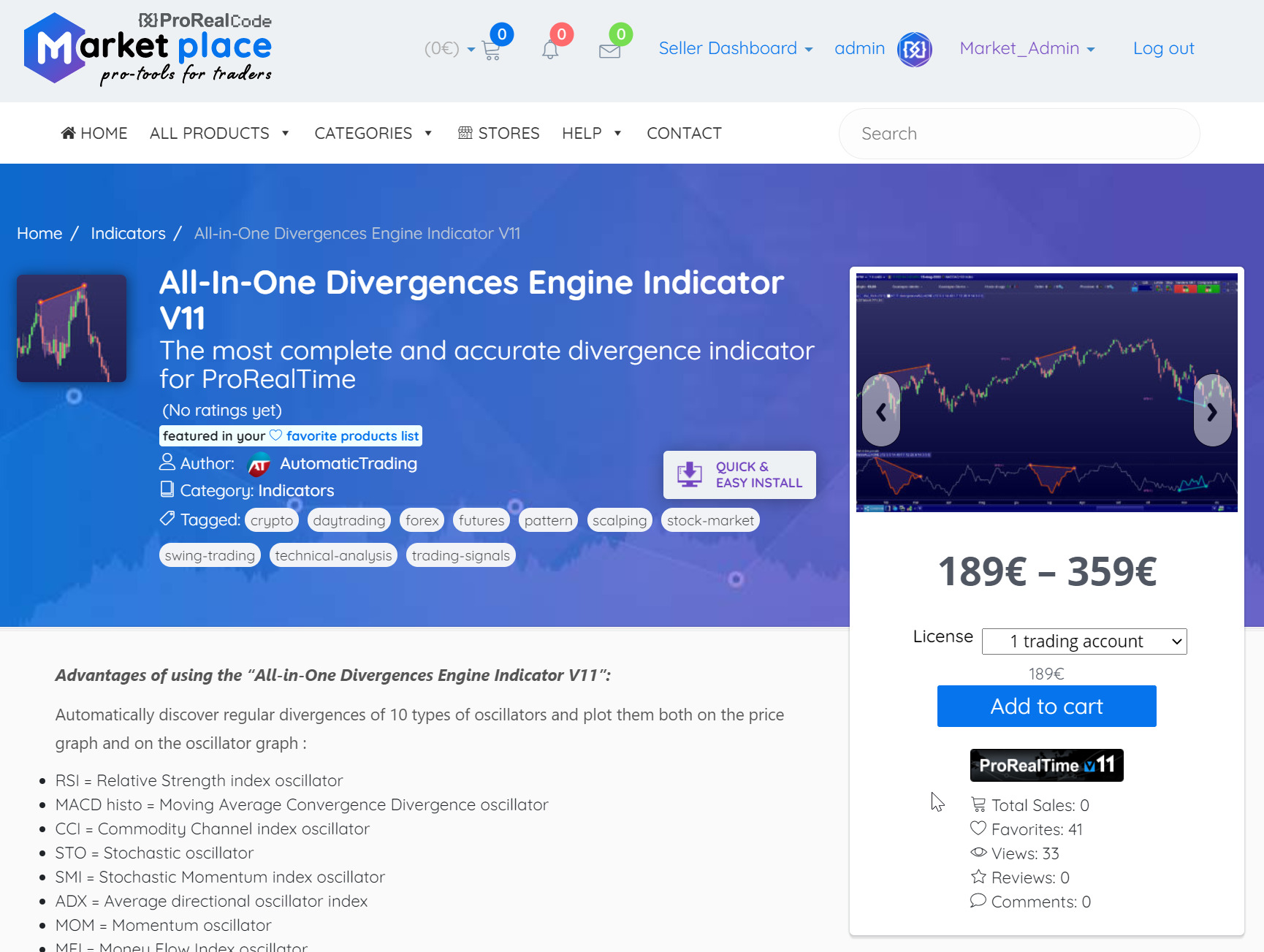The width and height of the screenshot is (1264, 952).
Task: Open the License selection dropdown
Action: click(1084, 641)
